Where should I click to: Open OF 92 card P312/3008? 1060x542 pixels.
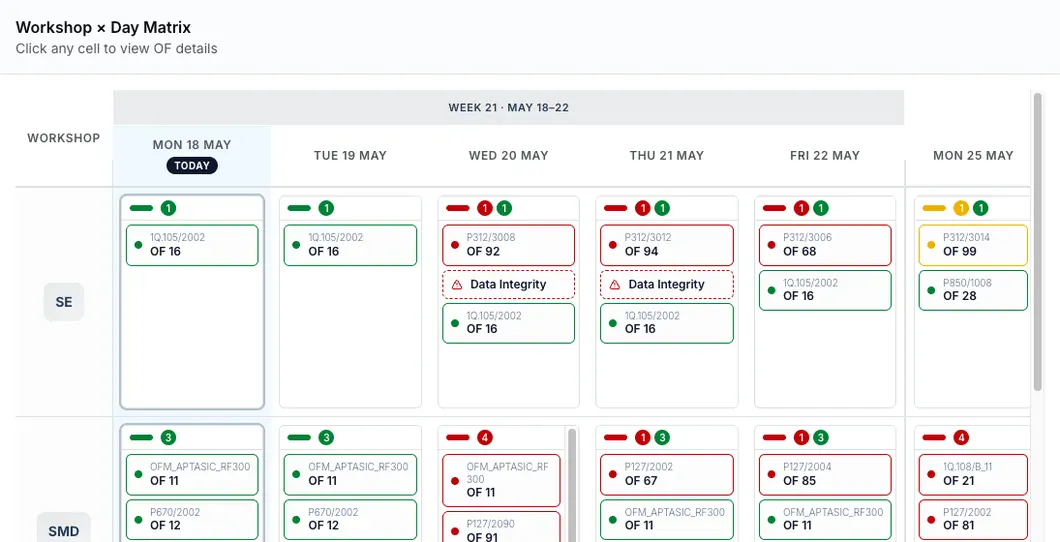[508, 245]
